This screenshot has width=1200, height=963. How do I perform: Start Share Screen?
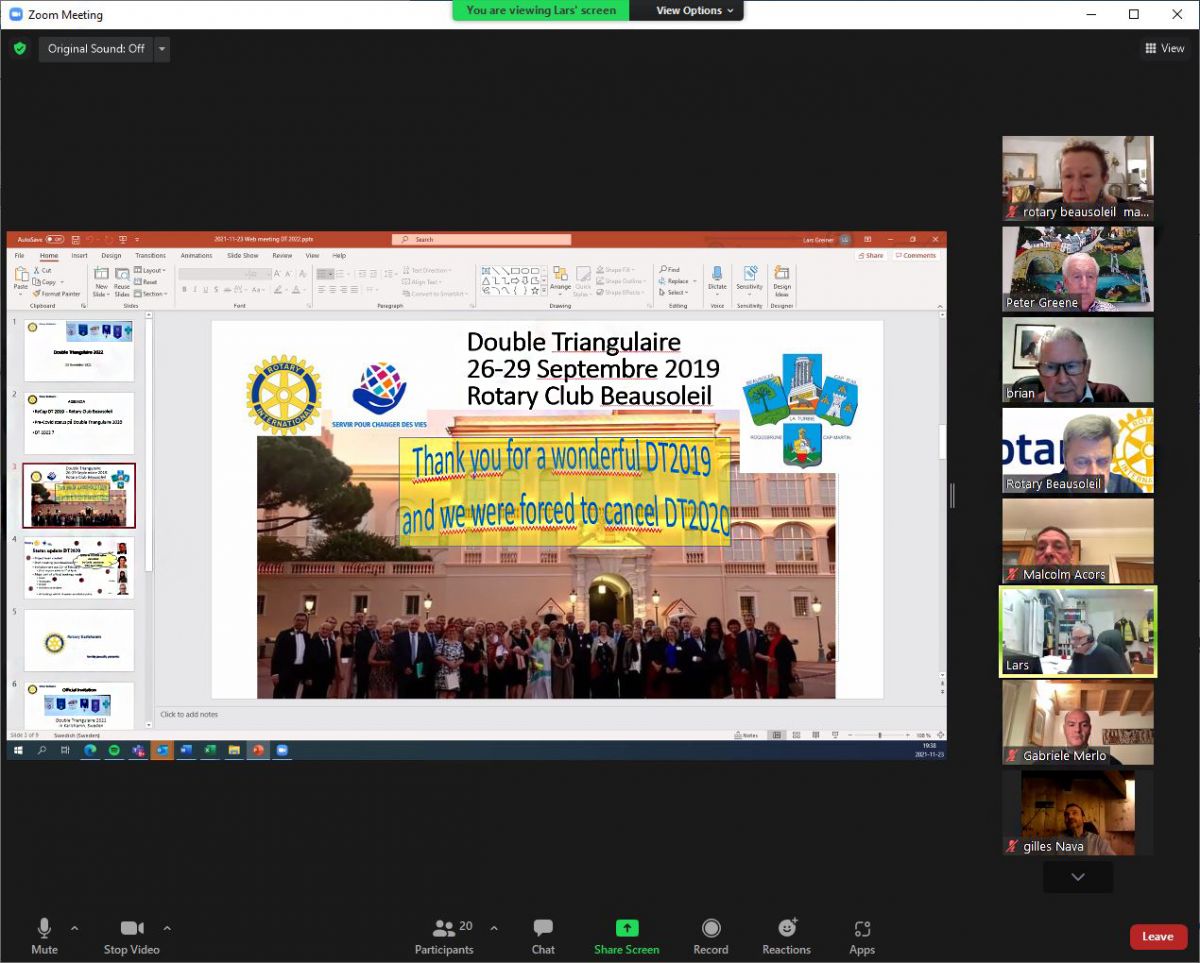point(627,936)
